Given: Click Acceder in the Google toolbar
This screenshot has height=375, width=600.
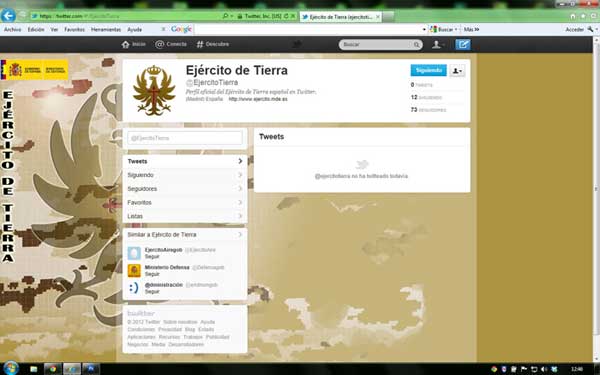Looking at the screenshot, I should pyautogui.click(x=574, y=29).
